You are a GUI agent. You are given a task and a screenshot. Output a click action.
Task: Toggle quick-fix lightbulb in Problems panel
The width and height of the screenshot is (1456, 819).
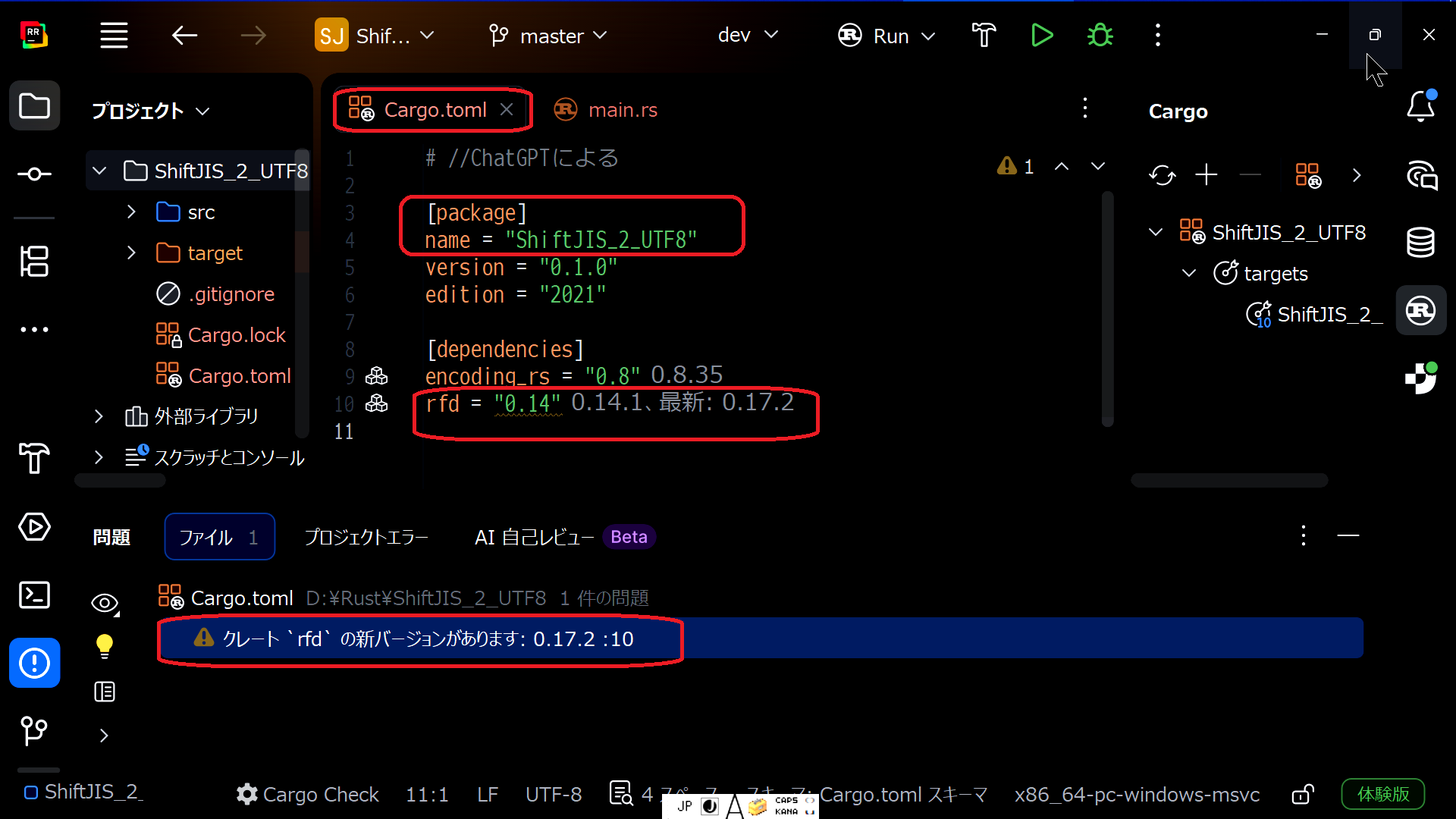pos(105,646)
